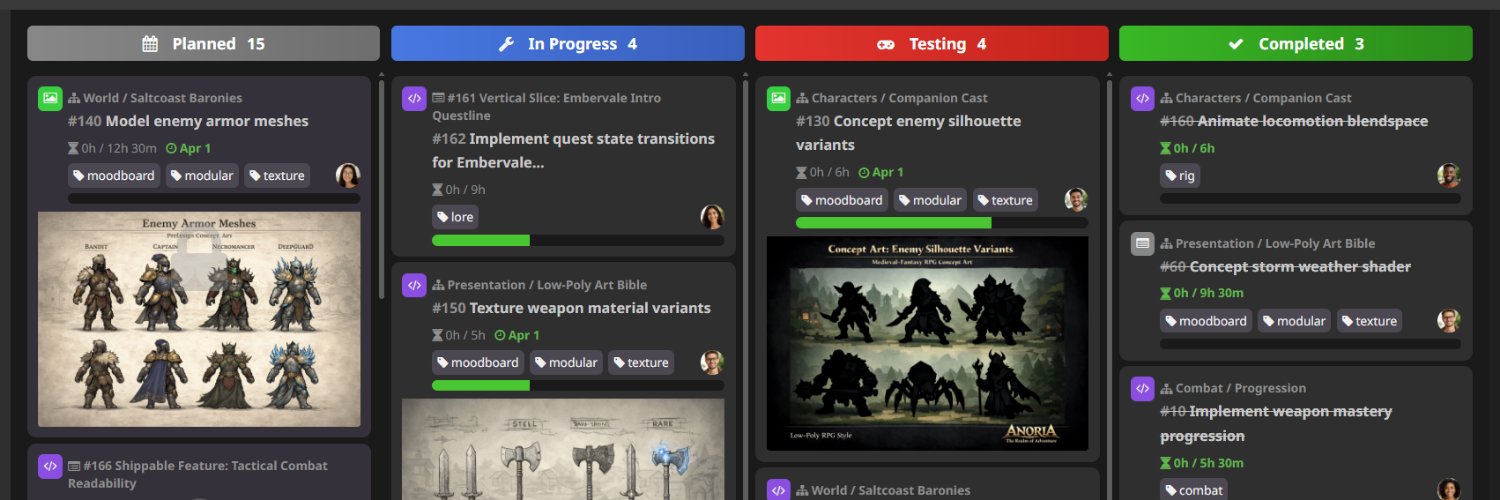The height and width of the screenshot is (500, 1500).
Task: Select the In Progress column header
Action: pos(568,44)
